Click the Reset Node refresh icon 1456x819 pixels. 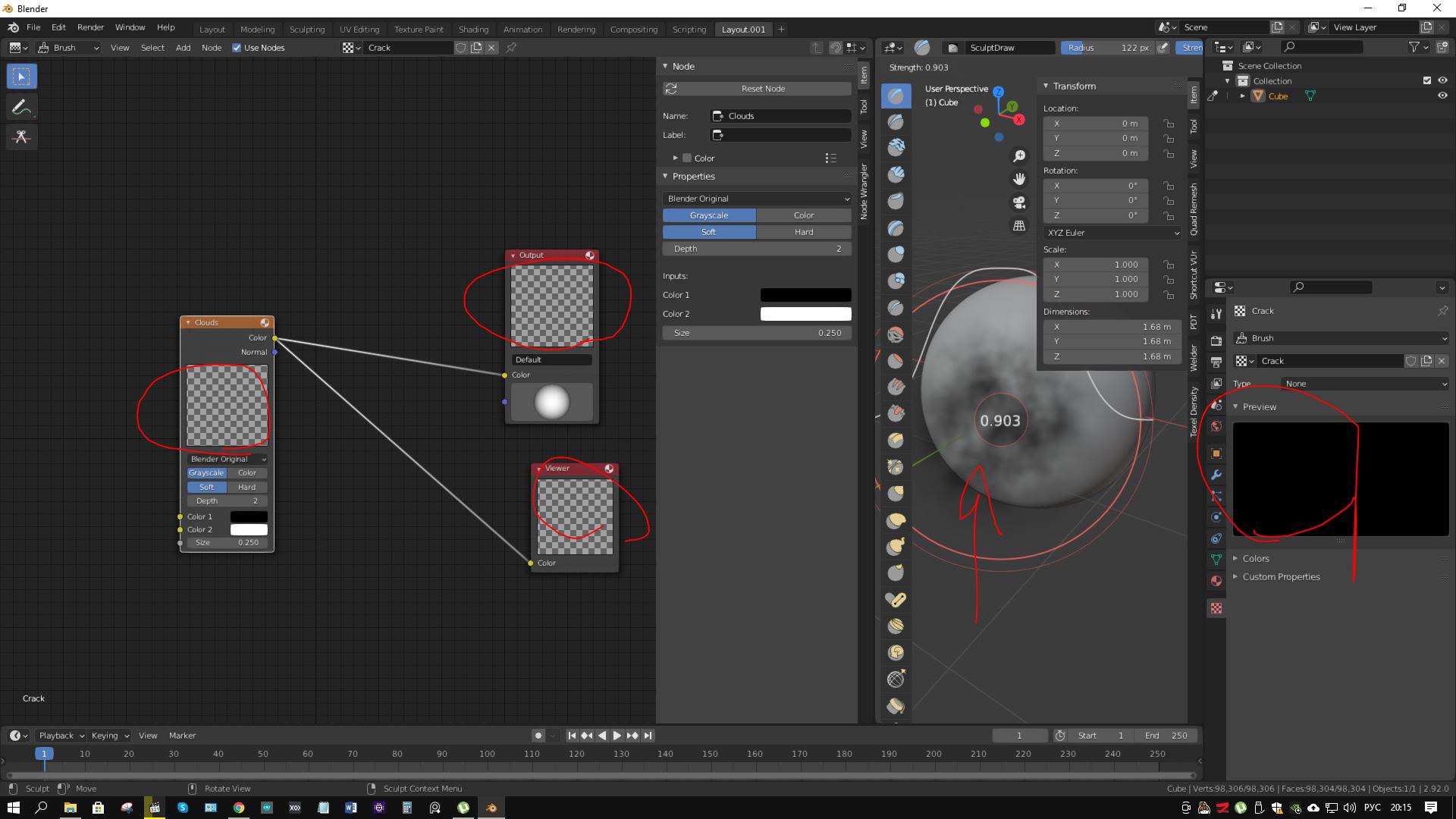[671, 89]
